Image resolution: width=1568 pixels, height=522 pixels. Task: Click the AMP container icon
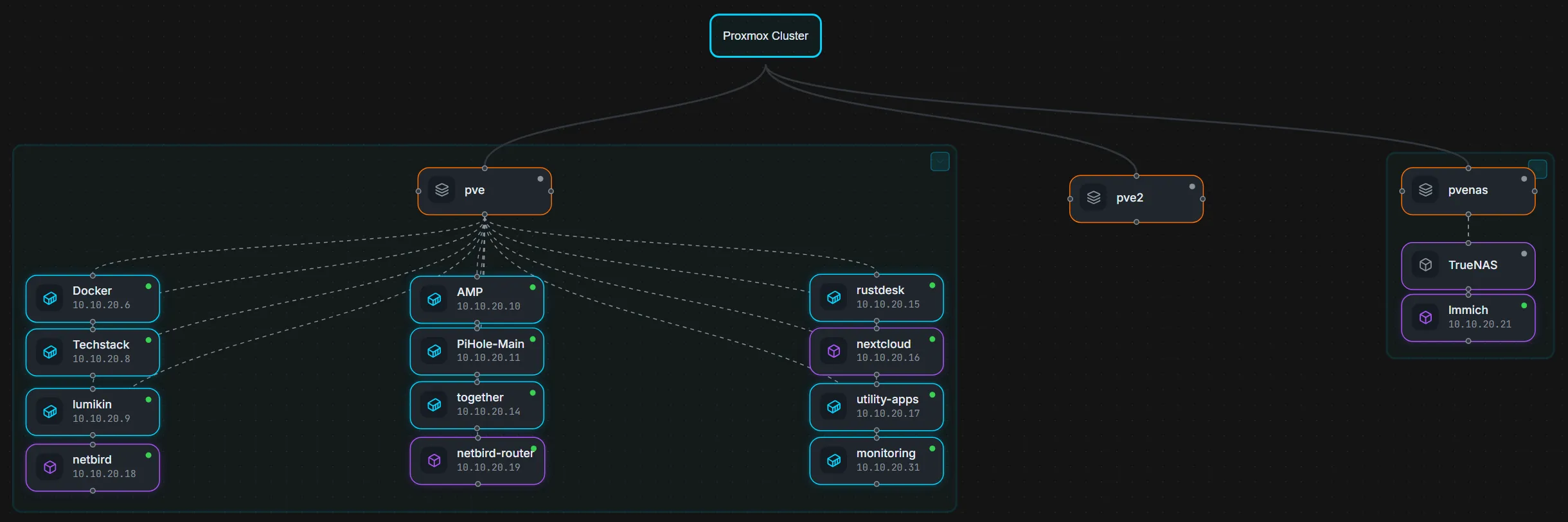(434, 299)
